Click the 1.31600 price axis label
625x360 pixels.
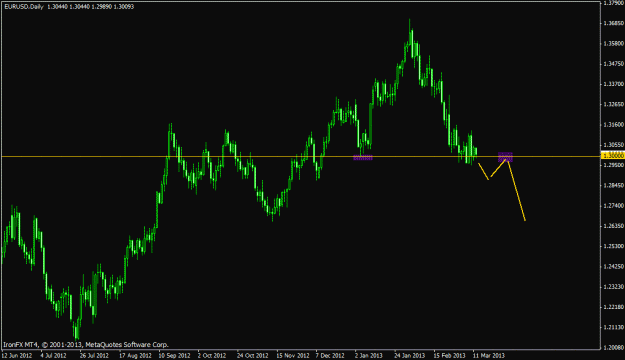coord(614,125)
